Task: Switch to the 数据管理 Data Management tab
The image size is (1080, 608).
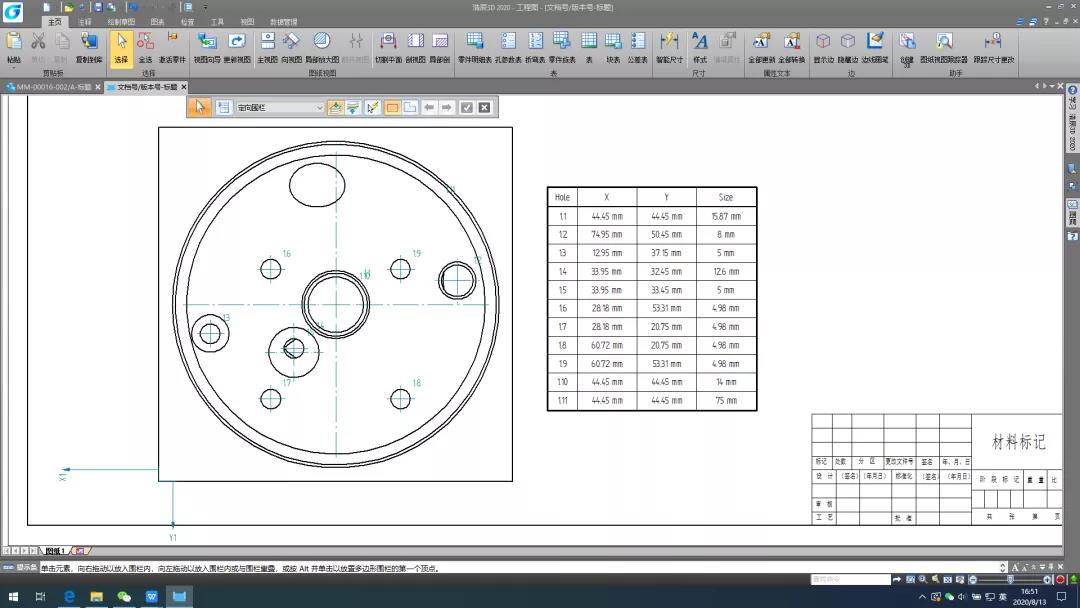Action: 284,22
